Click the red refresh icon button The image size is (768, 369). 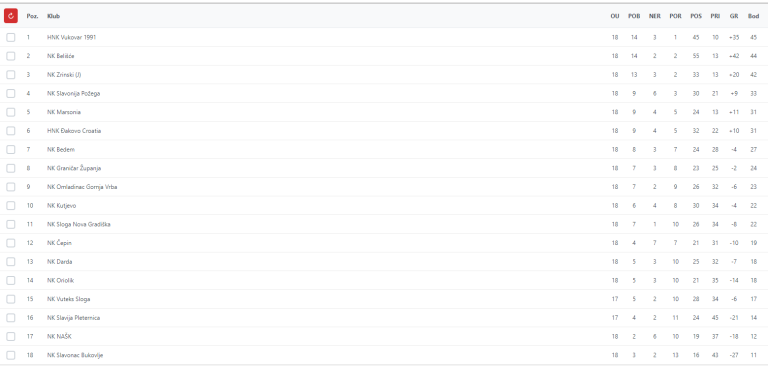[11, 16]
